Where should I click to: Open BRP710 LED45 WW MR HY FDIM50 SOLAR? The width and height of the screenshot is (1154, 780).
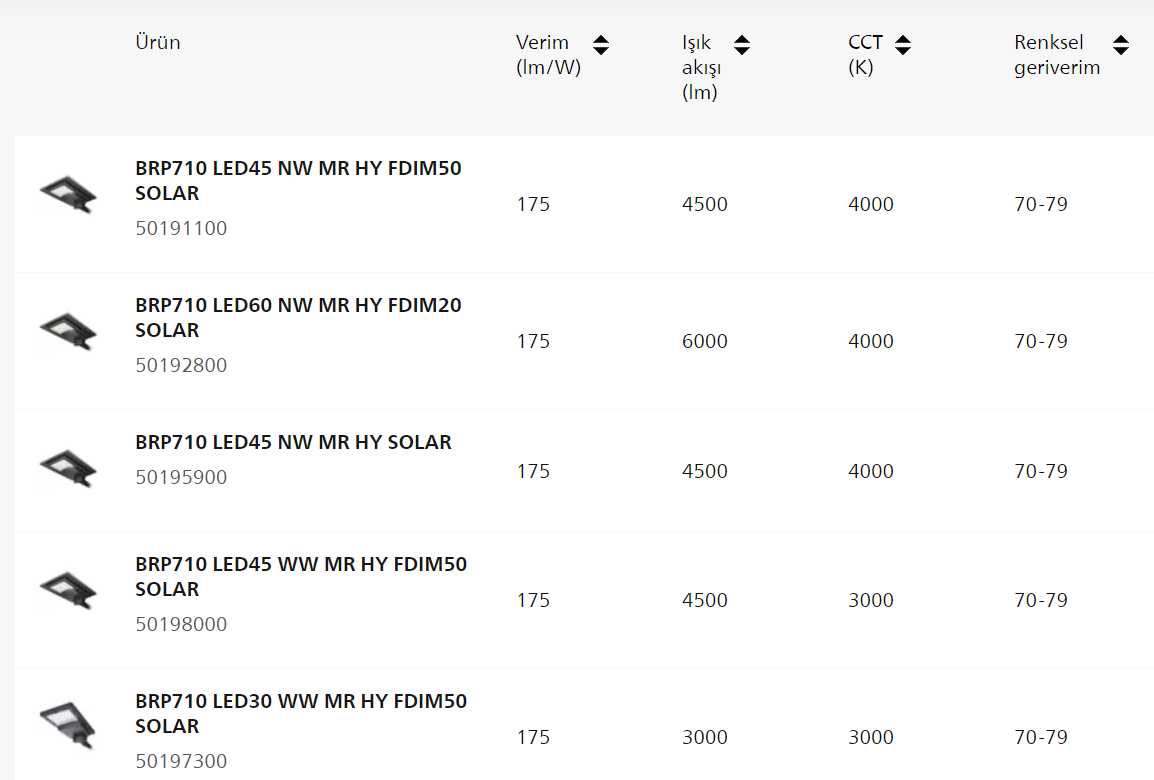click(x=301, y=576)
